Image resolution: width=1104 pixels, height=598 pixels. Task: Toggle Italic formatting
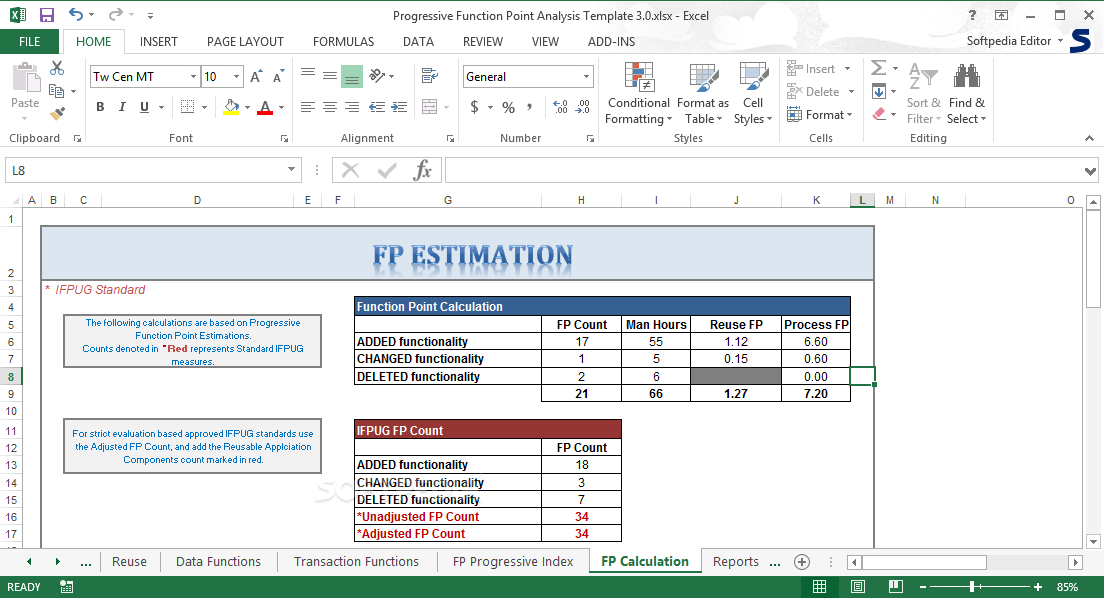pos(122,107)
